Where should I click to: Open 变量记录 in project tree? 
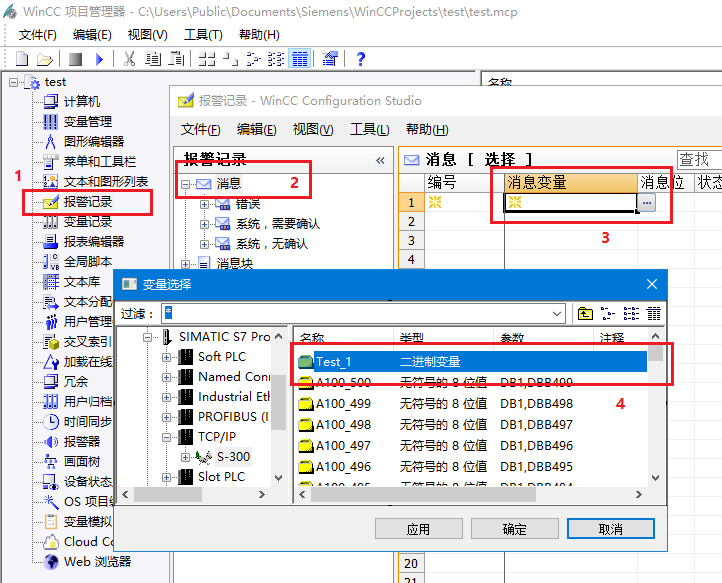[x=87, y=222]
